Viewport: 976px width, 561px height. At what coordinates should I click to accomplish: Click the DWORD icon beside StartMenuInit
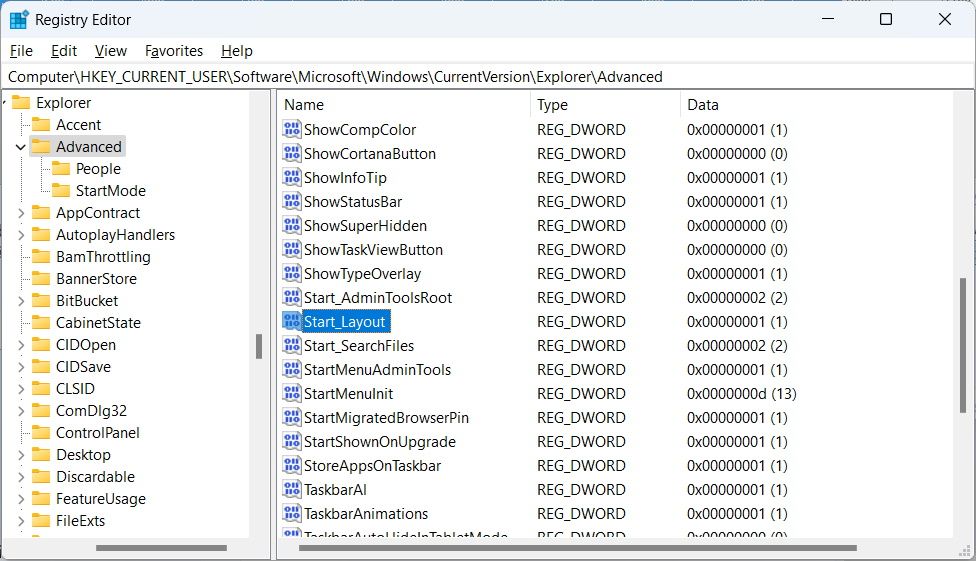tap(291, 393)
